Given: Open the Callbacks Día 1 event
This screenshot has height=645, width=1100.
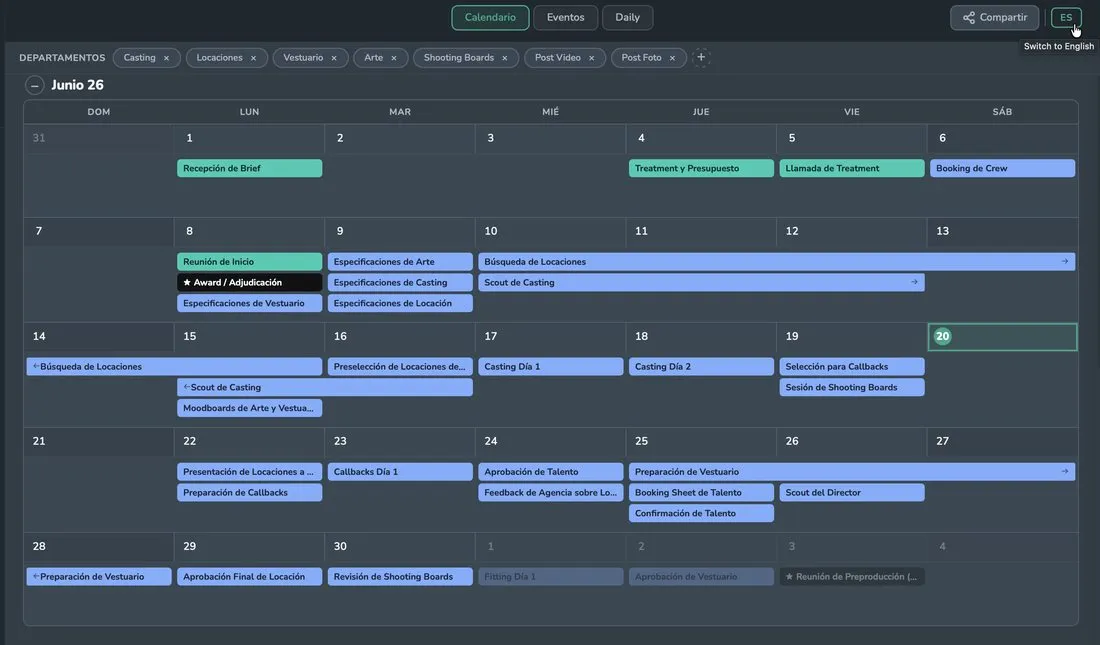Looking at the screenshot, I should (x=400, y=472).
